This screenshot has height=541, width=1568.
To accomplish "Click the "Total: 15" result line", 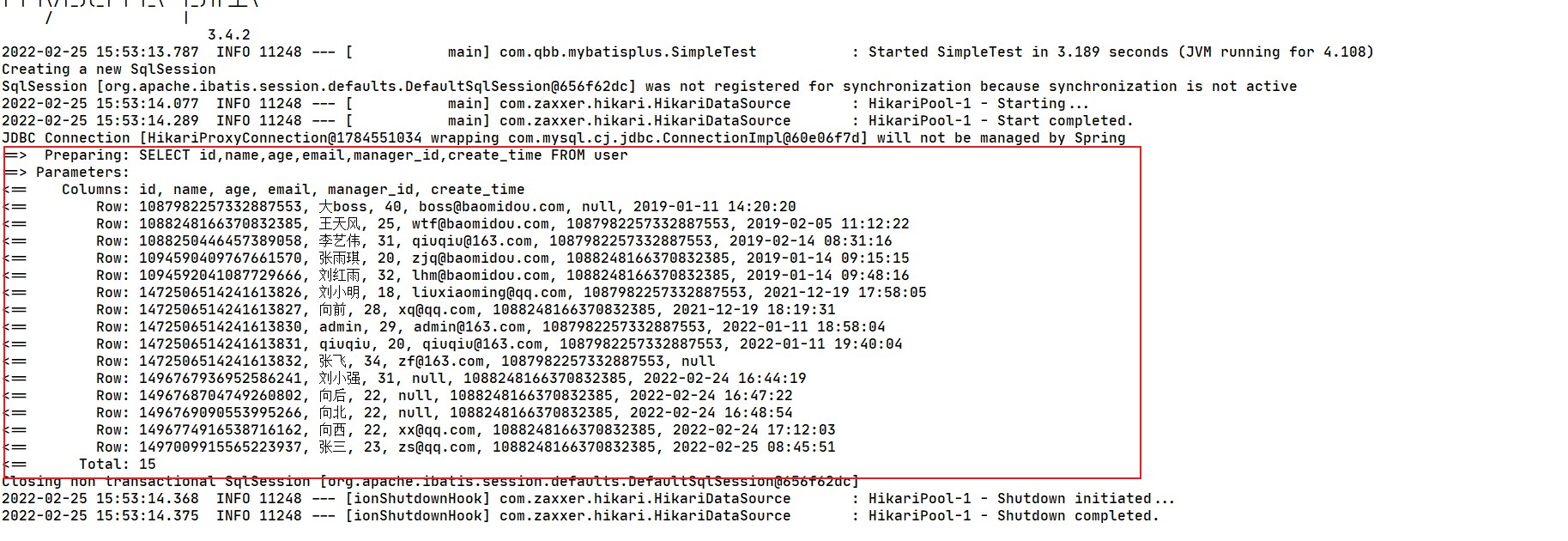I will (x=117, y=465).
